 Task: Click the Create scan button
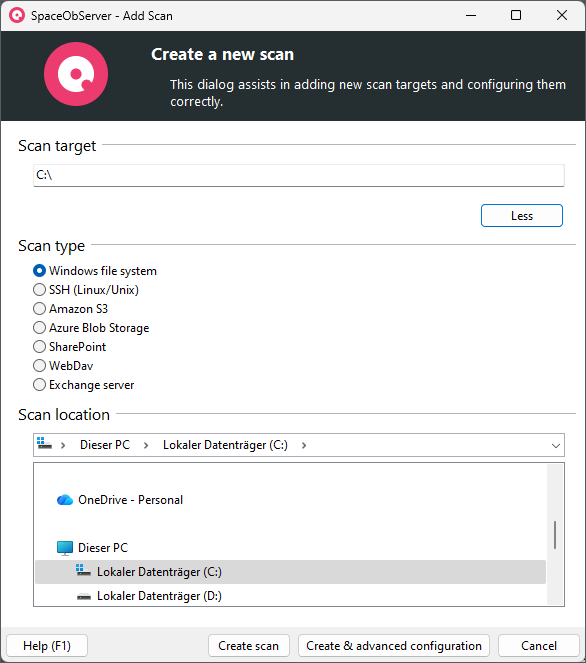pyautogui.click(x=249, y=646)
